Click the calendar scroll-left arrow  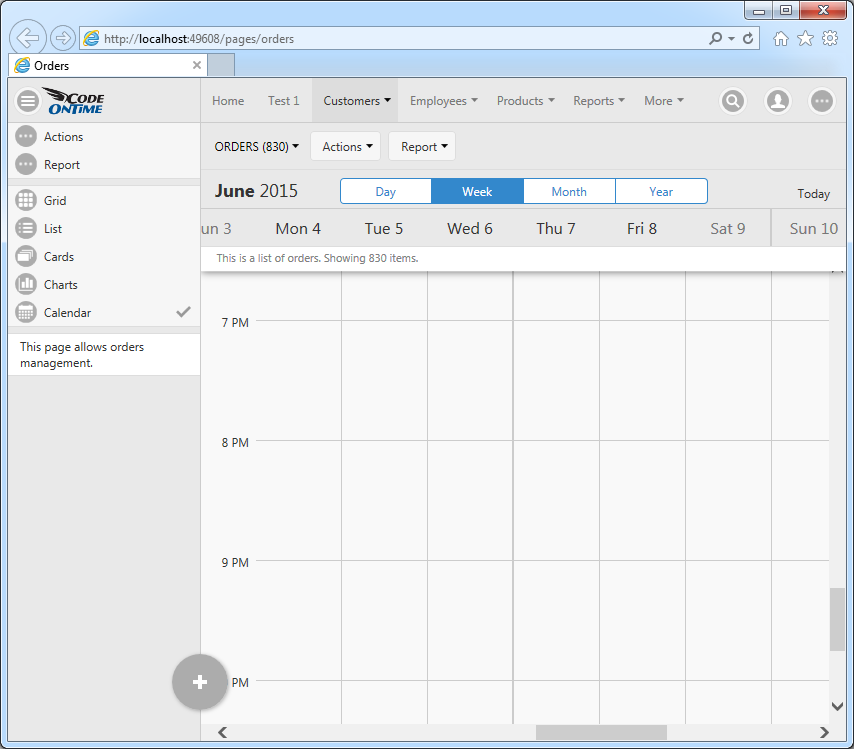point(222,733)
